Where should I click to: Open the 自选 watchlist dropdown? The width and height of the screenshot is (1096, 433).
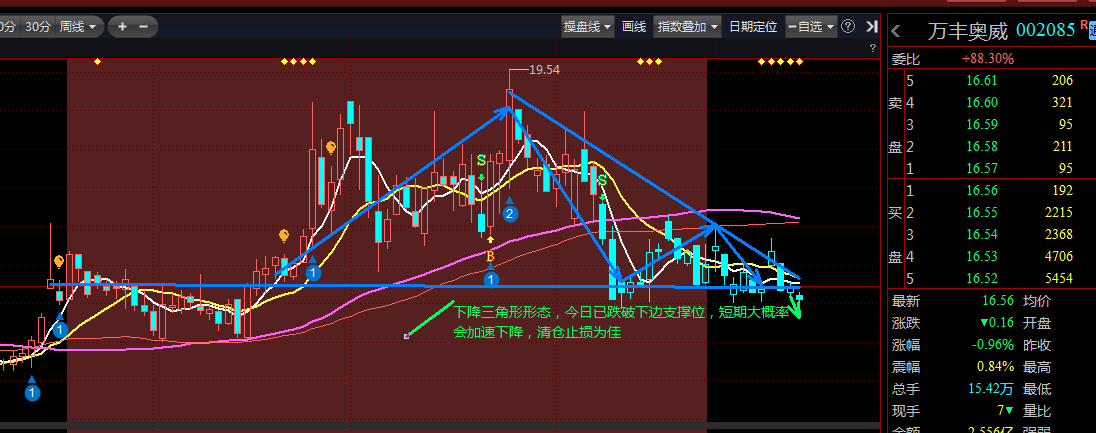click(811, 27)
